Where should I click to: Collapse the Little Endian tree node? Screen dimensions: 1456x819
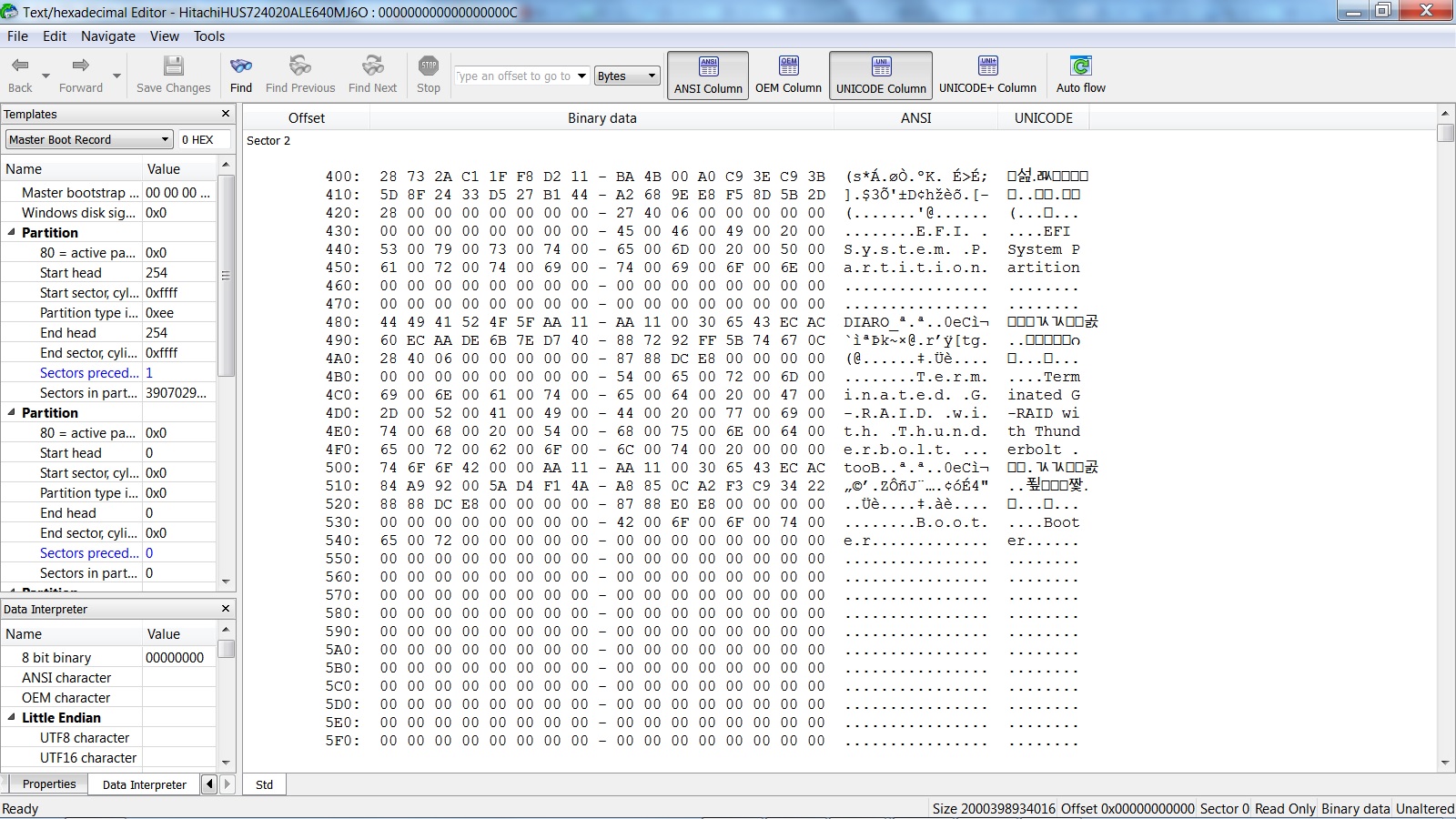tap(12, 717)
